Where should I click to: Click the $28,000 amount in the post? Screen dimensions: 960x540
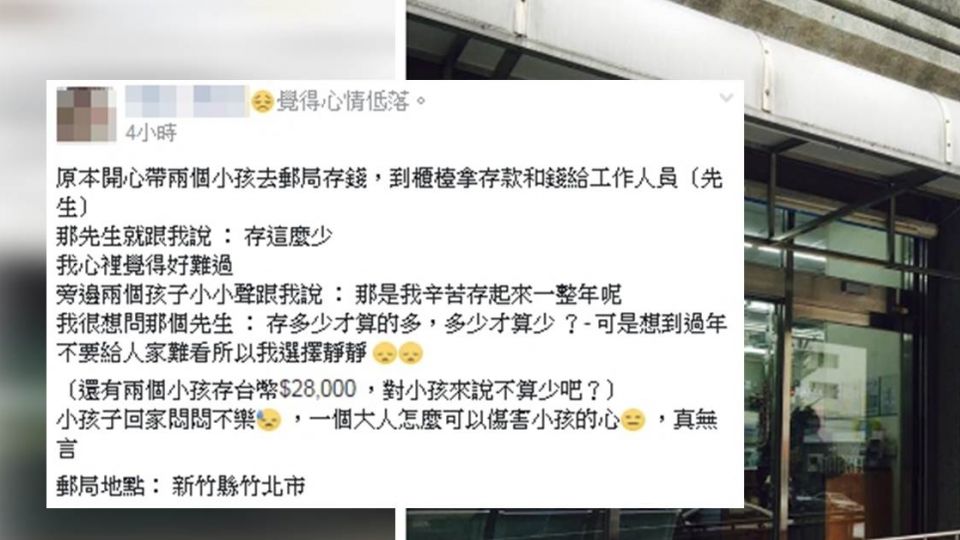pyautogui.click(x=317, y=389)
